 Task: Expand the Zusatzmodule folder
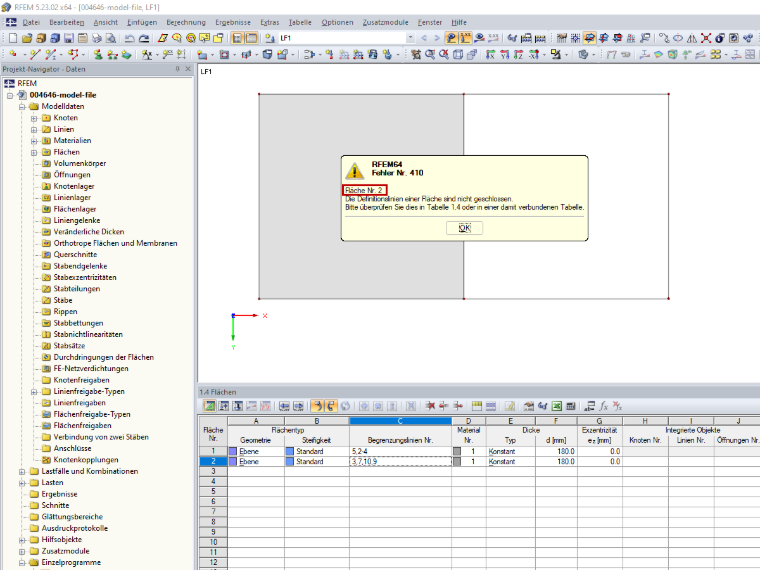point(21,551)
